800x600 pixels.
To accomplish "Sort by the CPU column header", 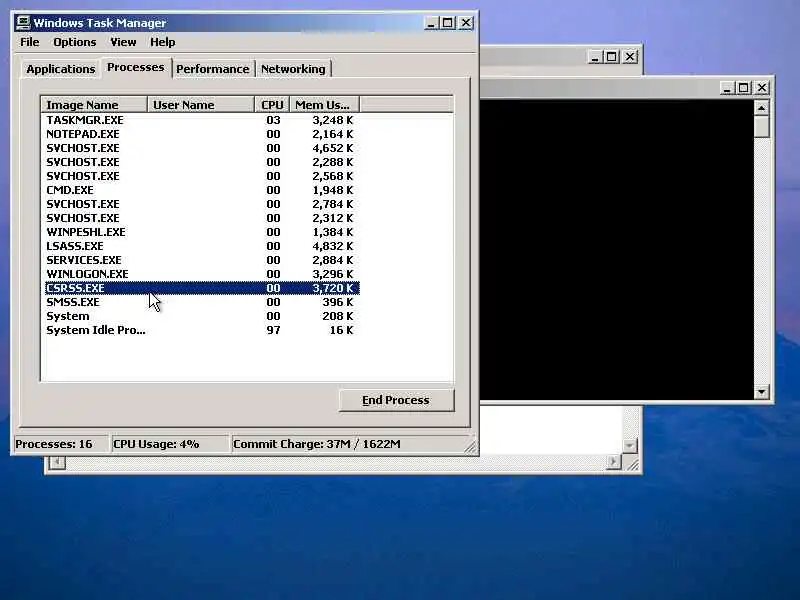I will point(272,105).
